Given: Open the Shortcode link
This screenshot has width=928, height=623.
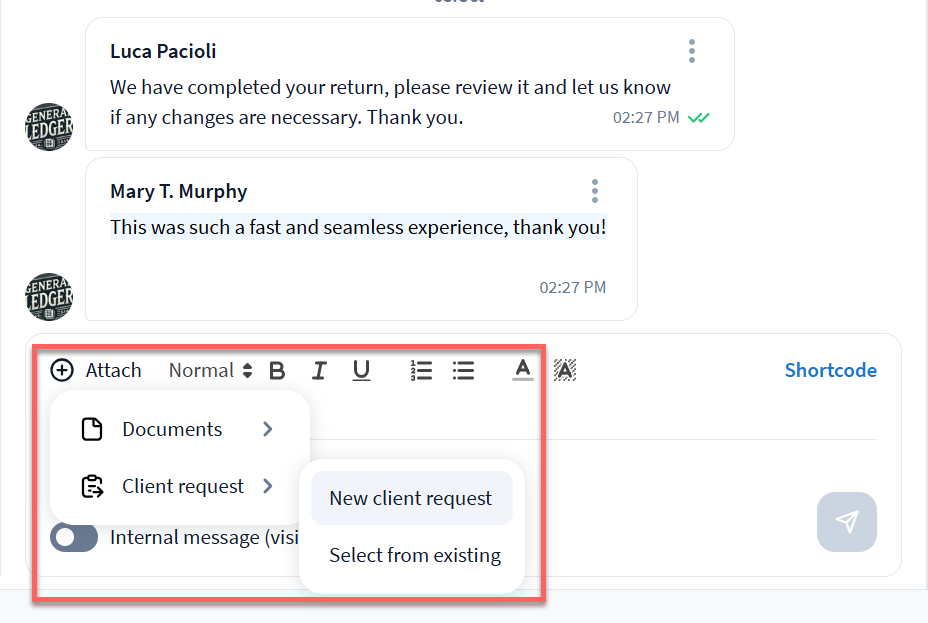Looking at the screenshot, I should click(830, 370).
